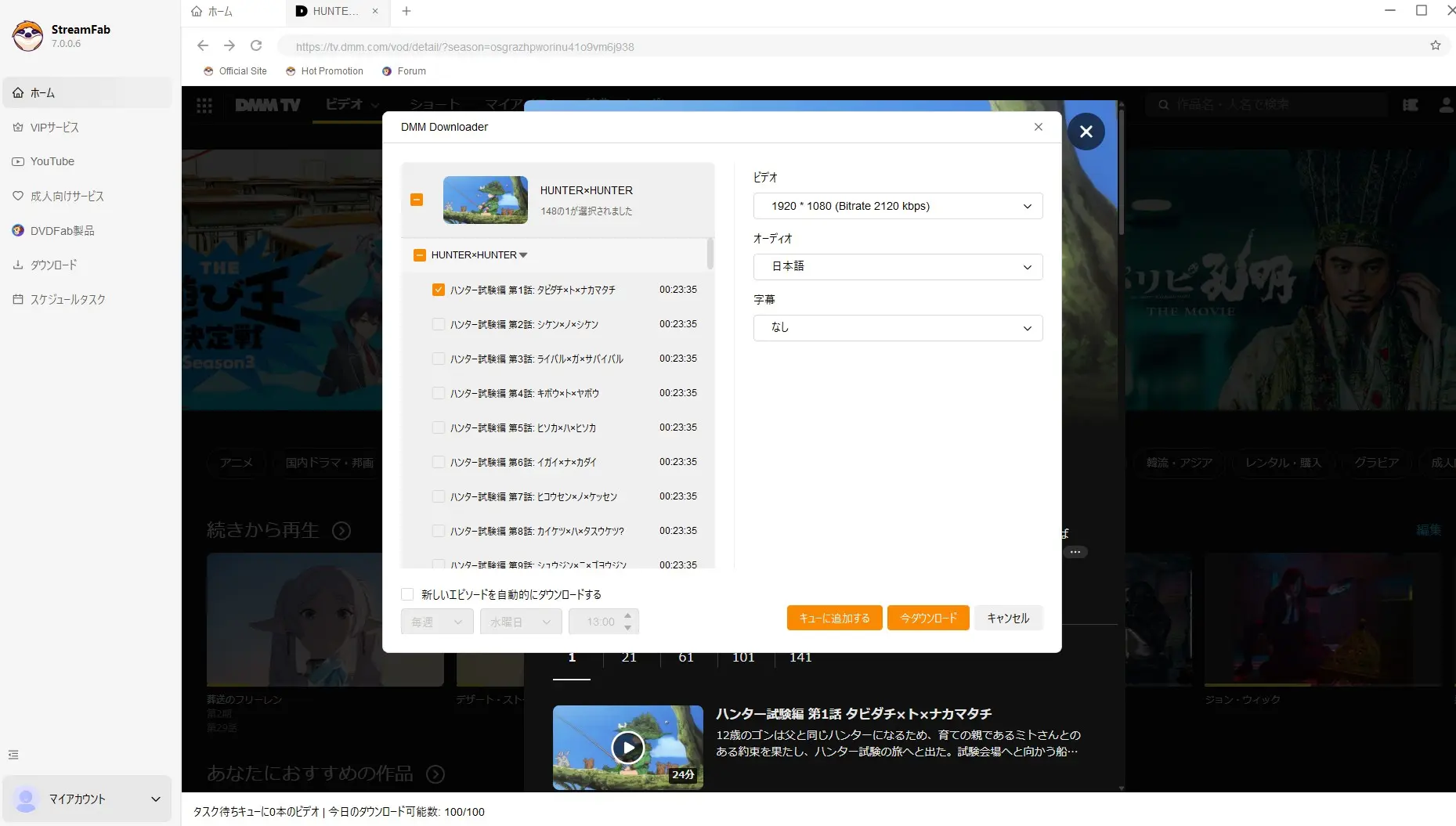The image size is (1456, 826).
Task: Select episode range tab 101
Action: (743, 657)
